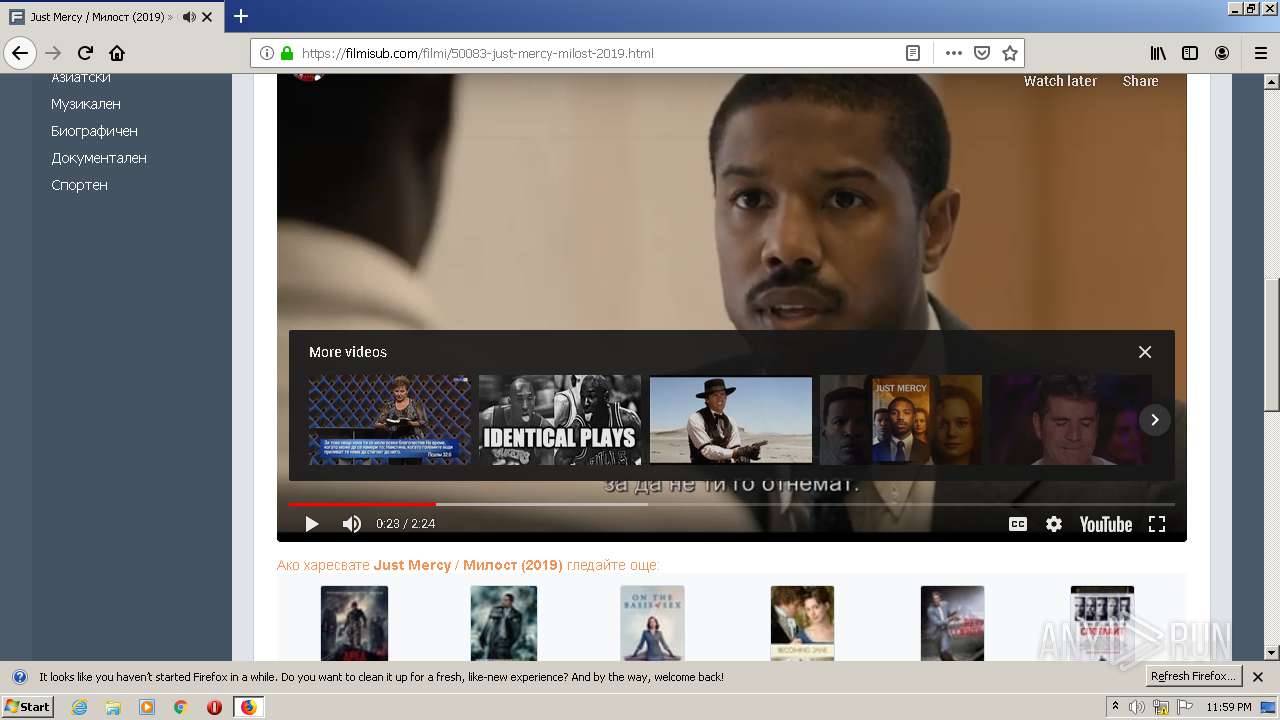Select the Спортен genre
The width and height of the screenshot is (1280, 720).
pos(80,185)
